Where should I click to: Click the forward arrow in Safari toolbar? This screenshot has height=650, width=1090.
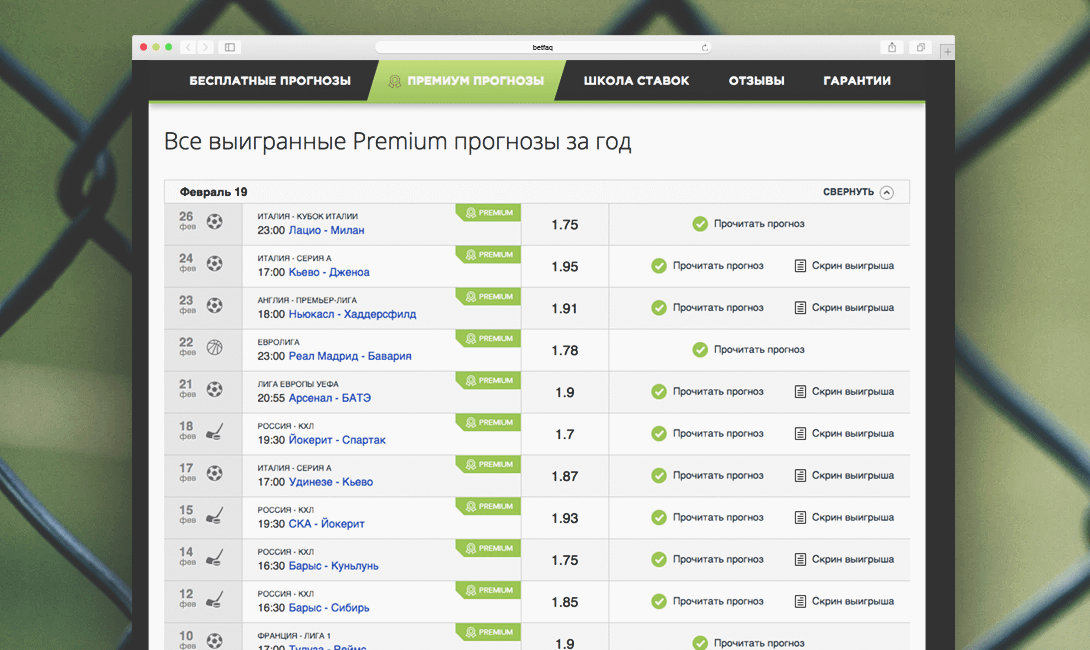pyautogui.click(x=205, y=47)
